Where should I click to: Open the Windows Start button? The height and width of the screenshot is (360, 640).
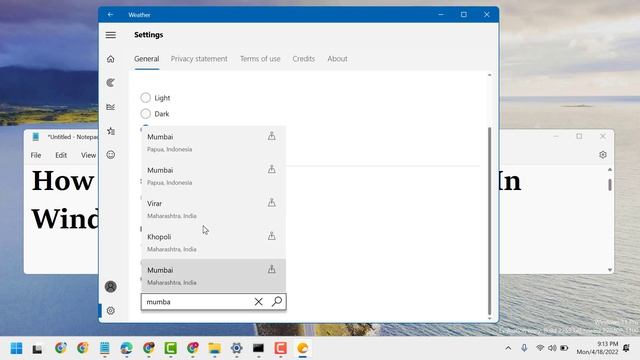(16, 348)
